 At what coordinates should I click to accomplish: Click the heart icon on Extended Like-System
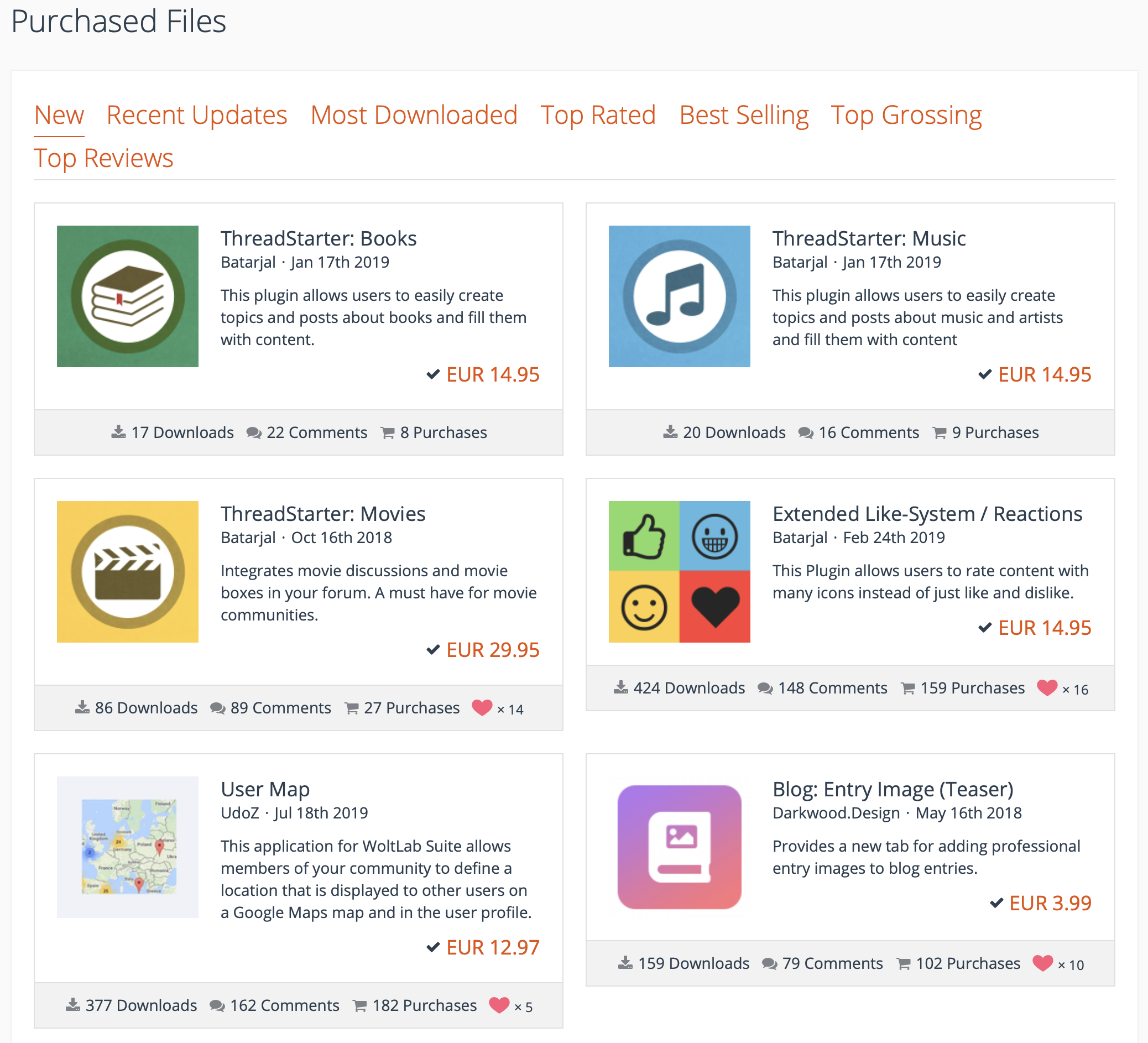[1047, 687]
